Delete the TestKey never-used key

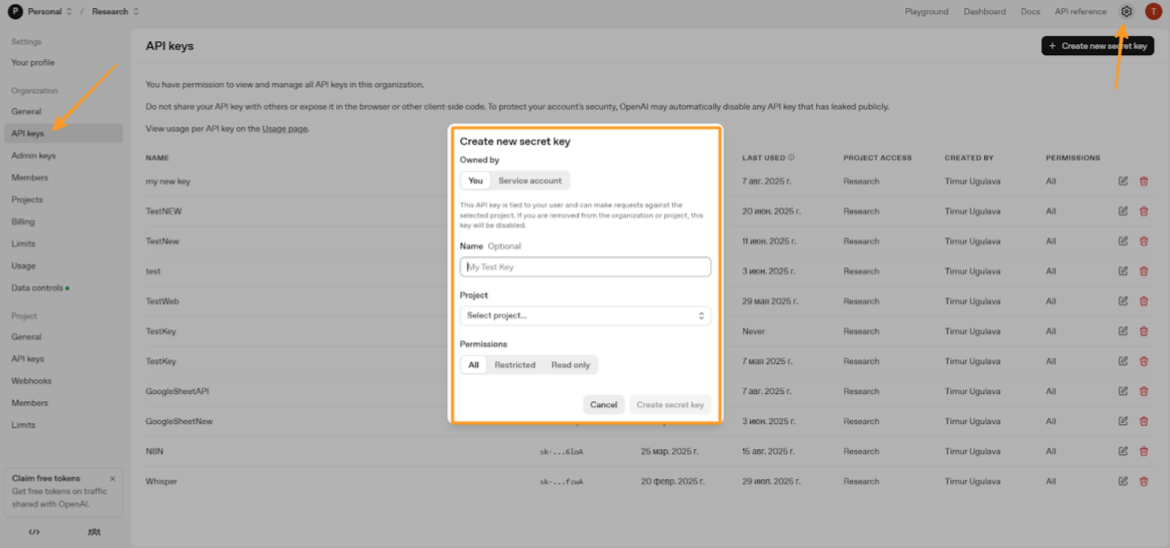coord(1144,331)
